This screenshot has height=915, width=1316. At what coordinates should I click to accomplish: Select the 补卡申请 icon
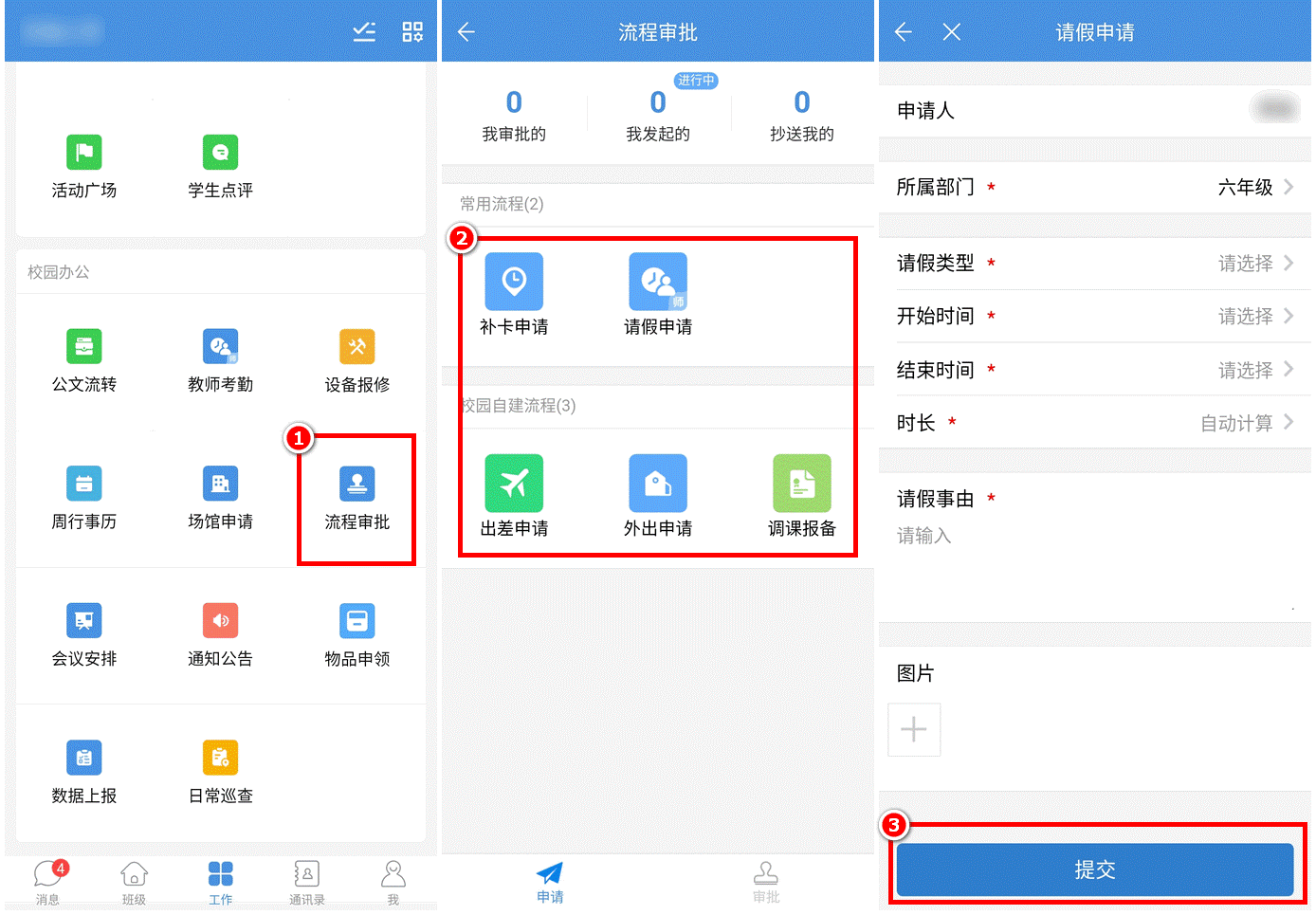click(513, 282)
